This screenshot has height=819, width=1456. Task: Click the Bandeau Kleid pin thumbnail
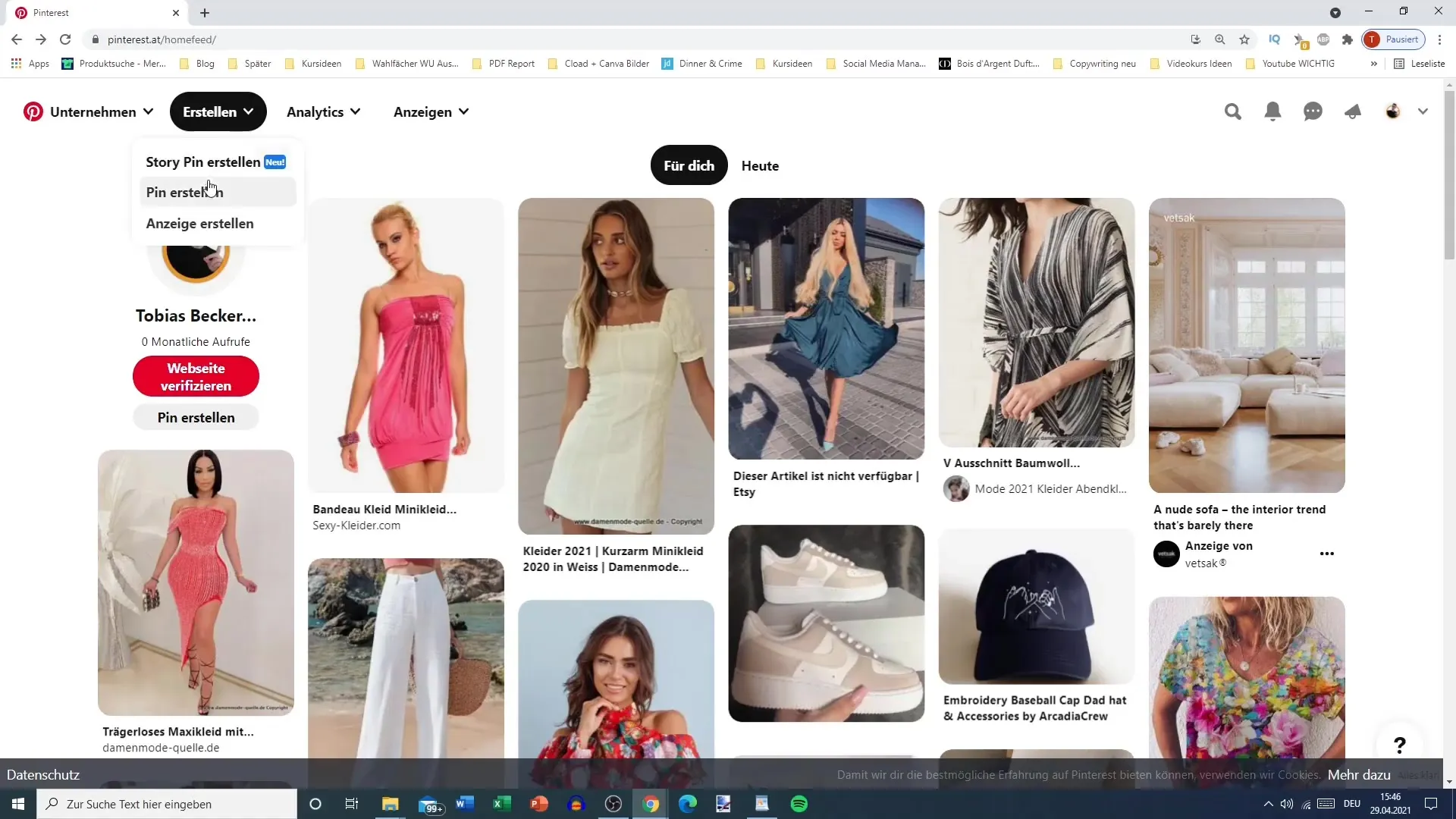click(406, 345)
